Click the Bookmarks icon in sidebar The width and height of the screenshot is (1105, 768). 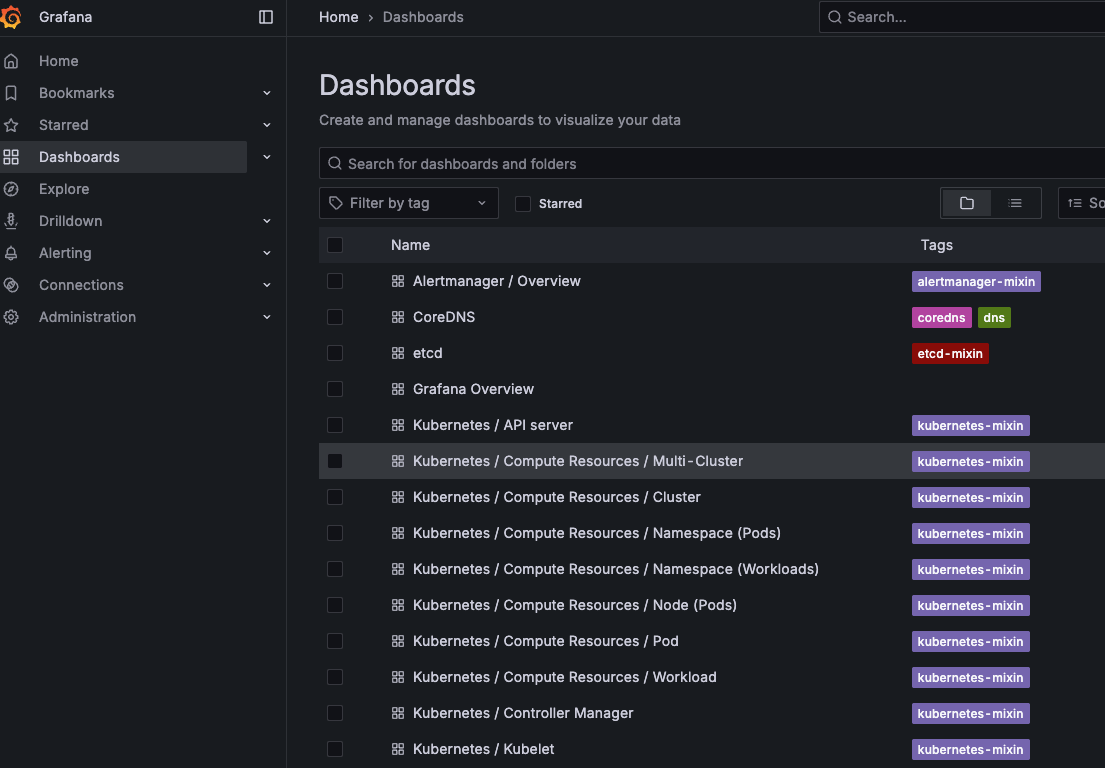11,93
